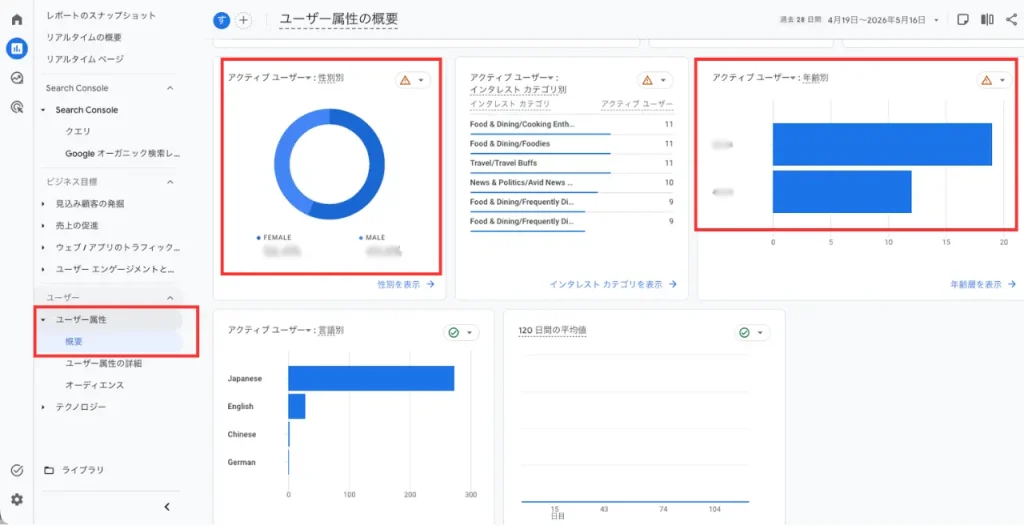Open the オーディエンス report
The width and height of the screenshot is (1024, 526).
[x=95, y=385]
